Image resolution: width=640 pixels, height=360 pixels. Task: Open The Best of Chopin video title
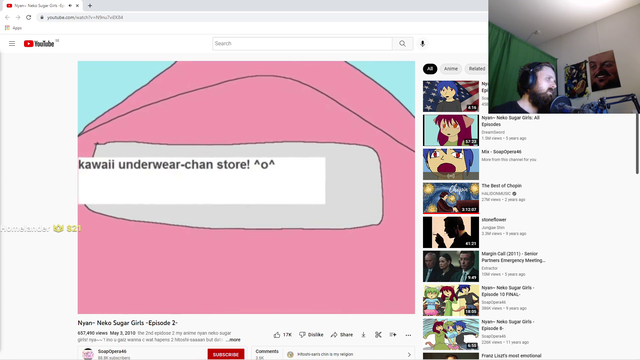pos(501,186)
